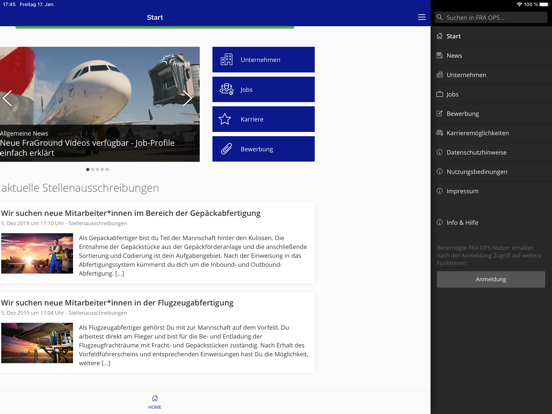Select the fifth carousel page dot
552x414 pixels.
107,169
